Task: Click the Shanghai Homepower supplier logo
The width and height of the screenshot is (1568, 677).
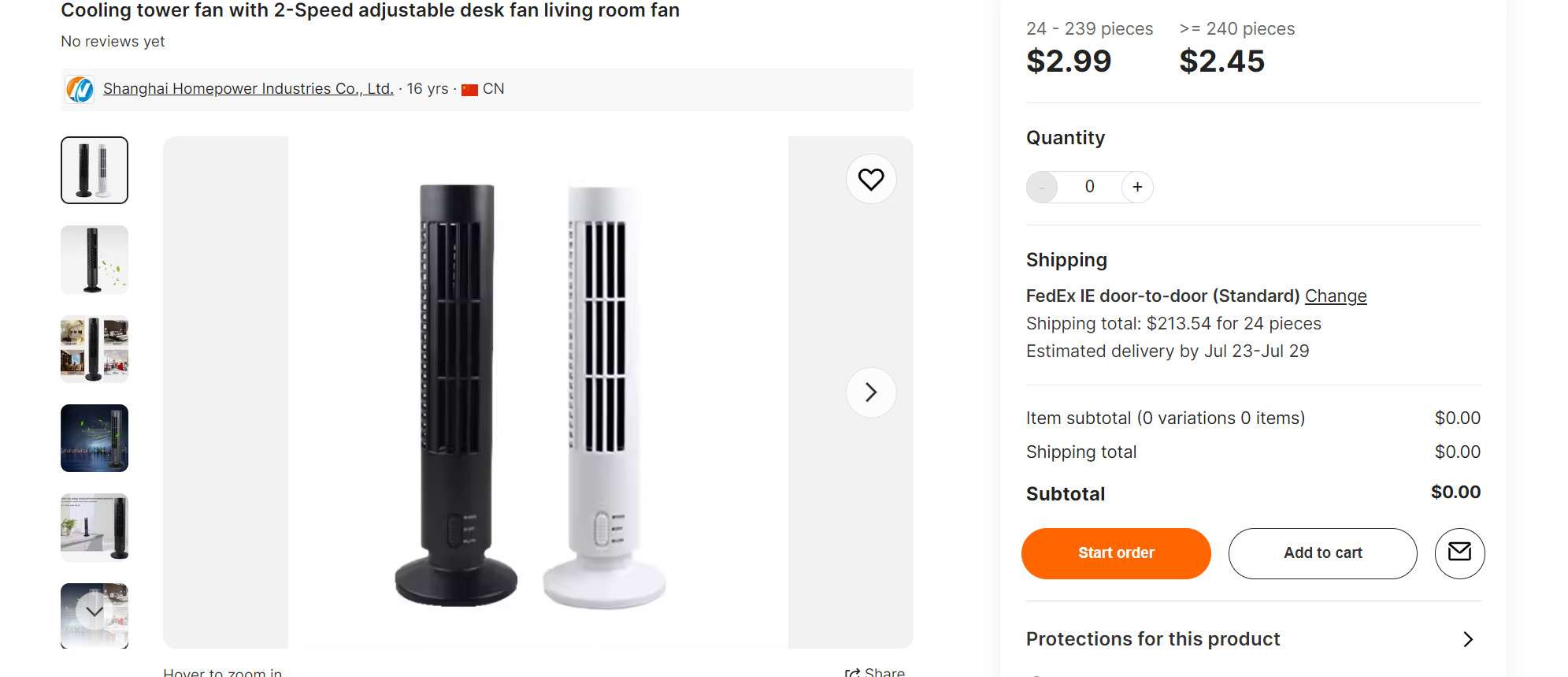Action: click(79, 89)
